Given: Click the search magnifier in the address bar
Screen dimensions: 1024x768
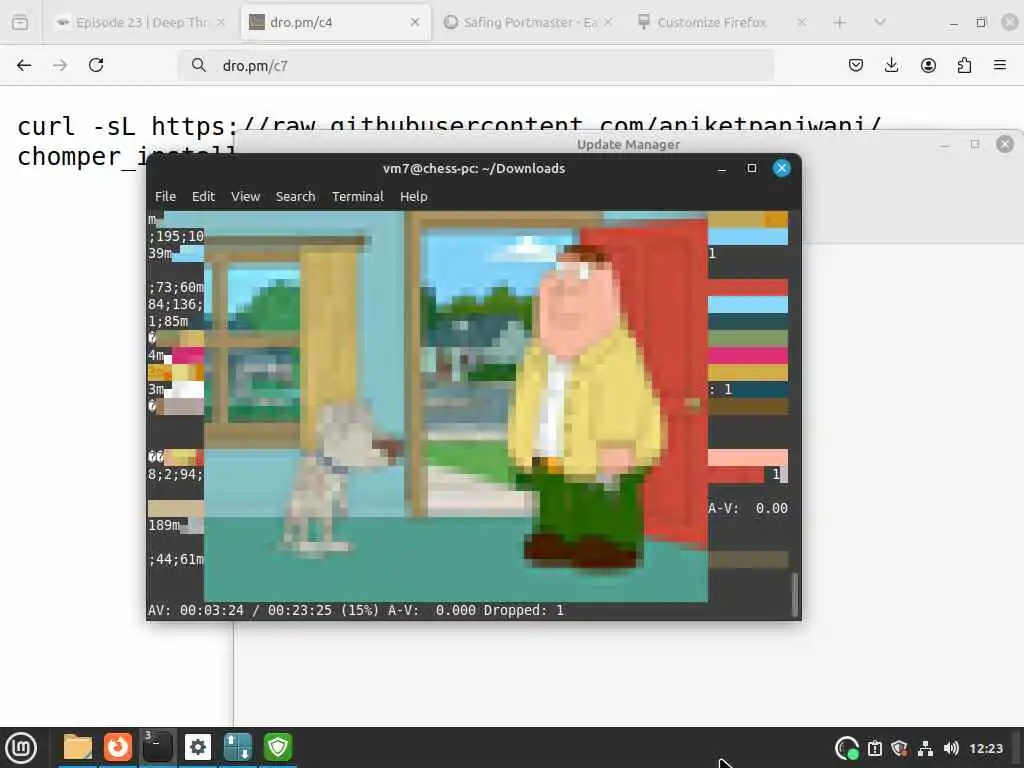Looking at the screenshot, I should (x=199, y=65).
